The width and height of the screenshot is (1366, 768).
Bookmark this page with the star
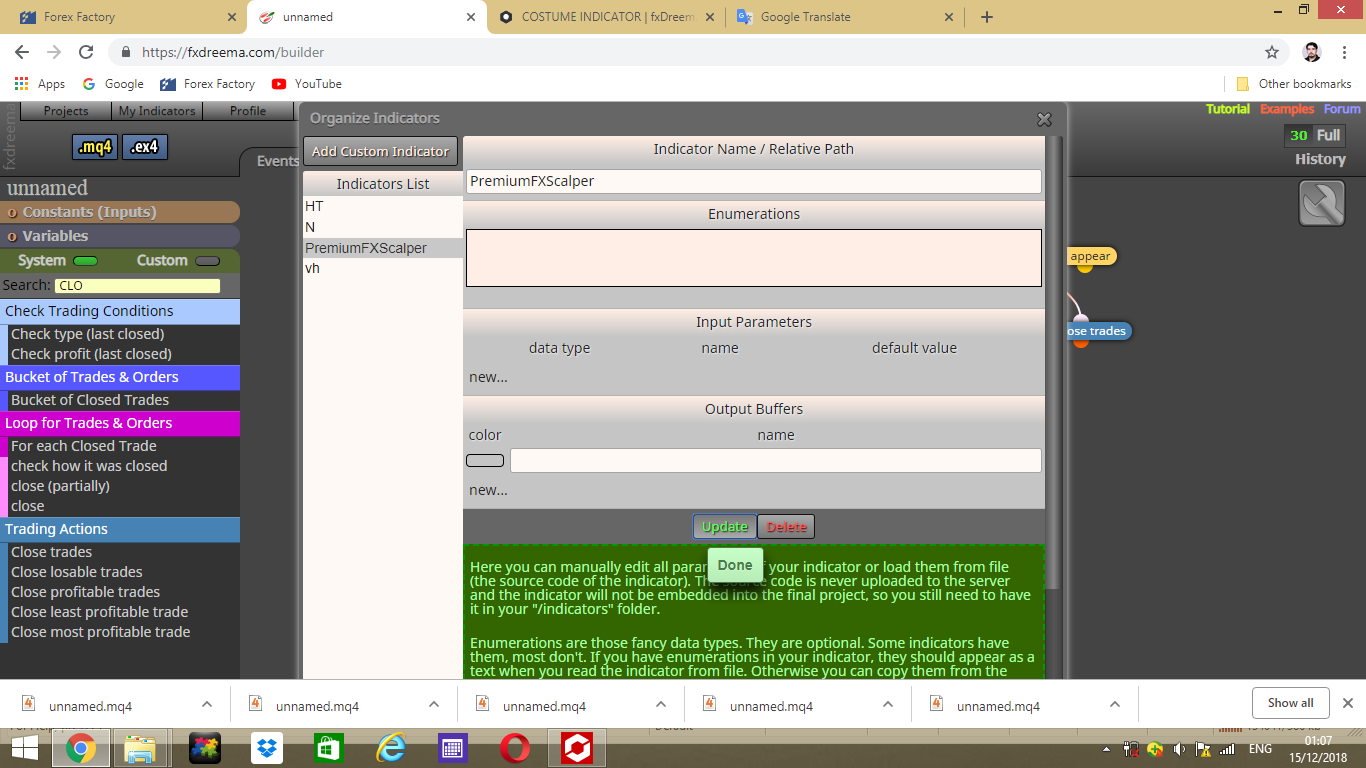[x=1272, y=52]
